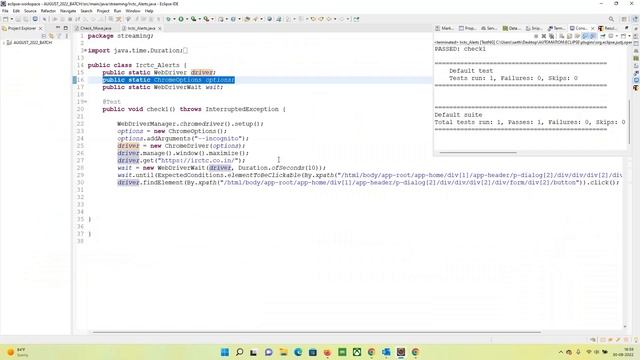Click the Pin Editor toolbar icon

[x=357, y=19]
